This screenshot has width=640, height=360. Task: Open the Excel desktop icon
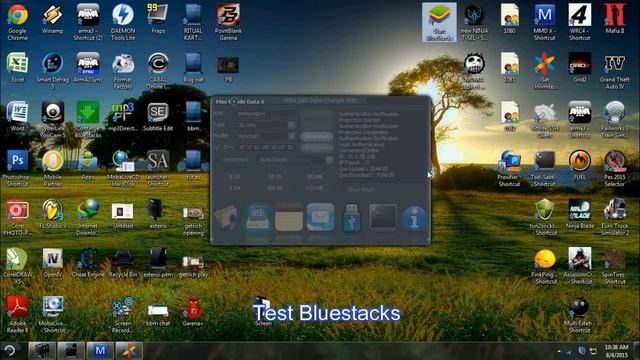click(x=18, y=68)
